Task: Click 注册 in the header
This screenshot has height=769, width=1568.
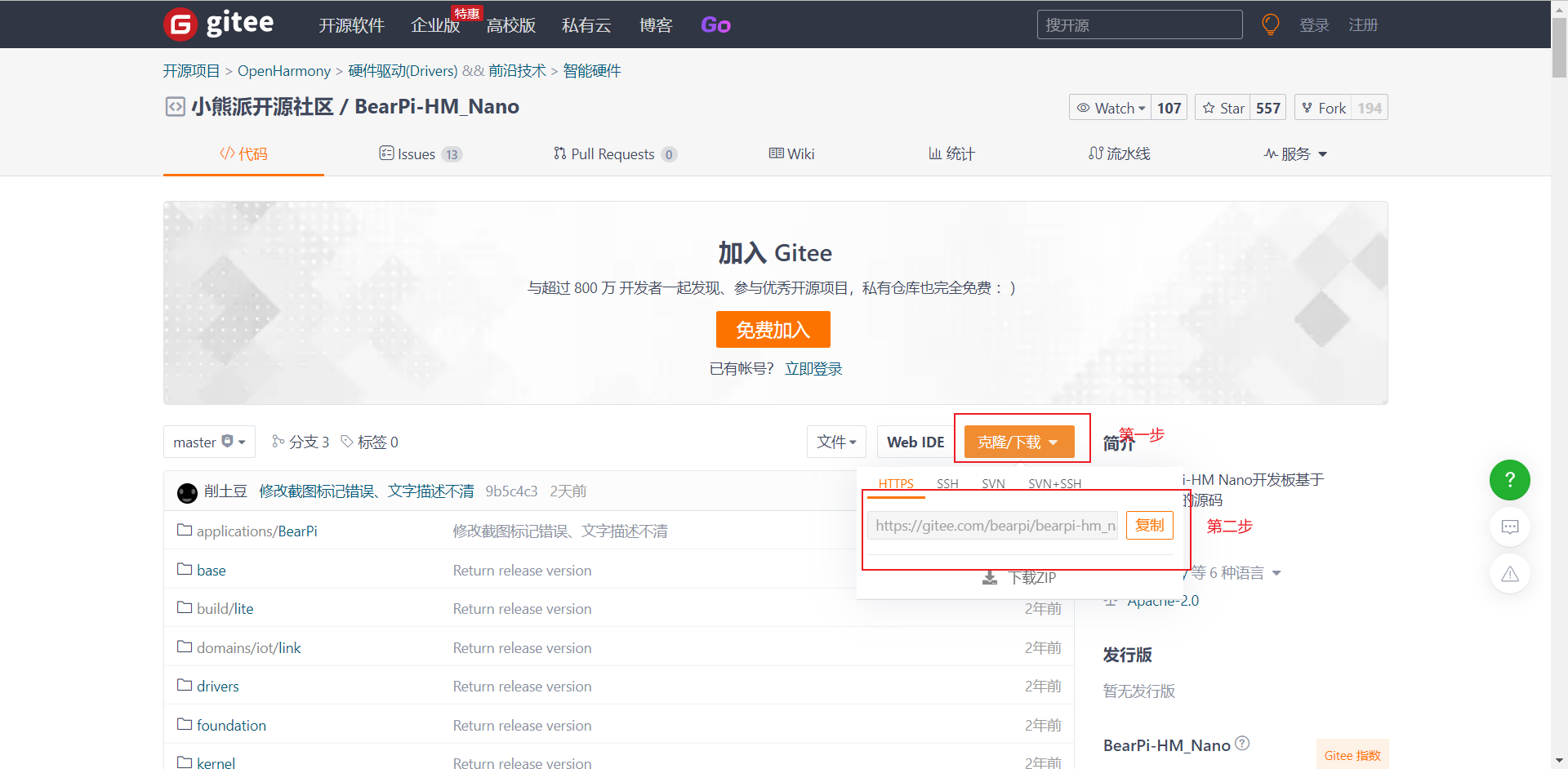Action: (1363, 25)
